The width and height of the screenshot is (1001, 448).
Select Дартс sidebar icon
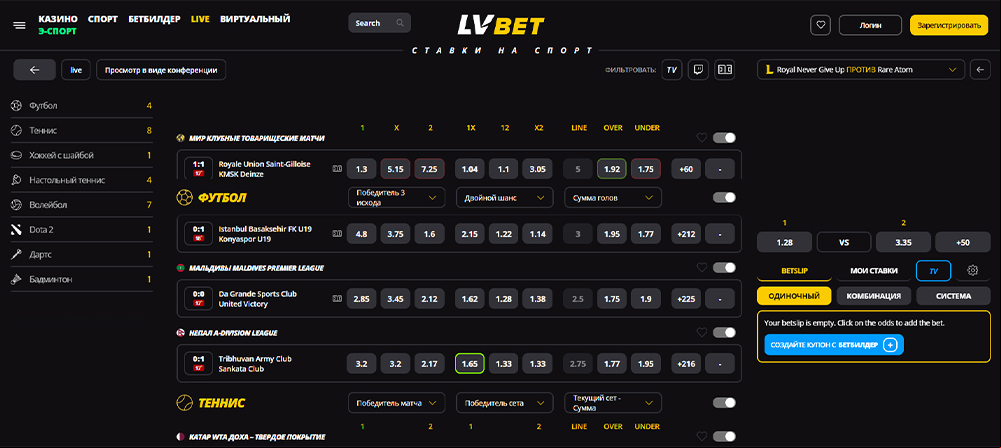[x=17, y=255]
